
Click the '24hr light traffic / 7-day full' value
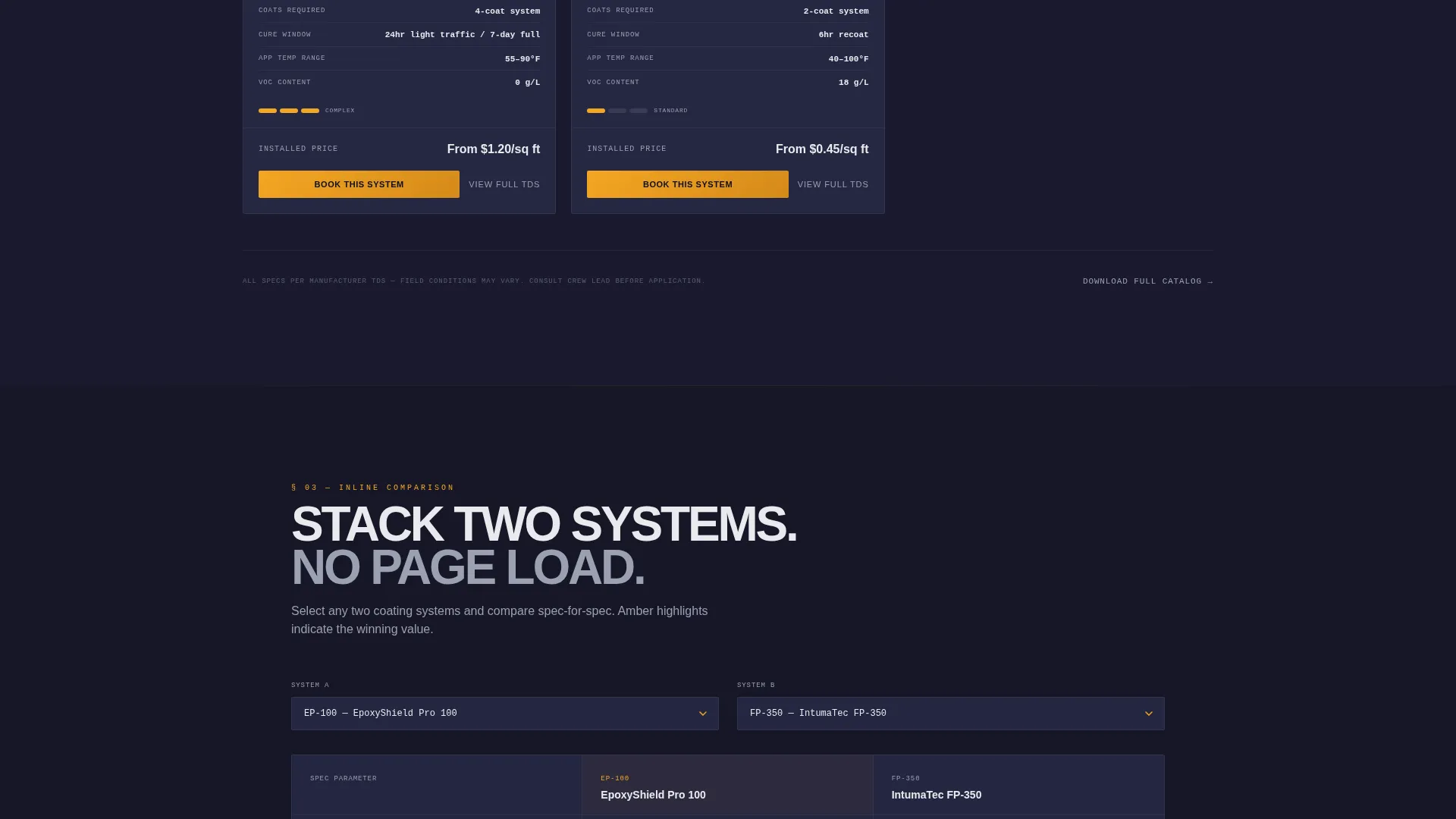click(463, 35)
